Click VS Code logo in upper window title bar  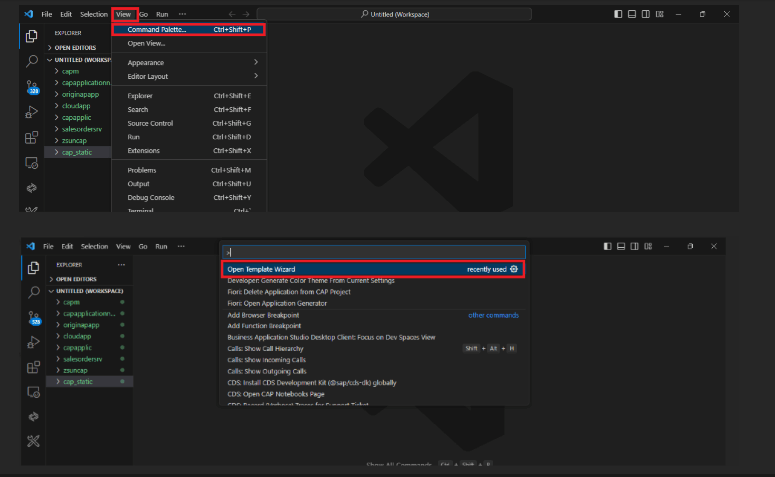pyautogui.click(x=29, y=14)
